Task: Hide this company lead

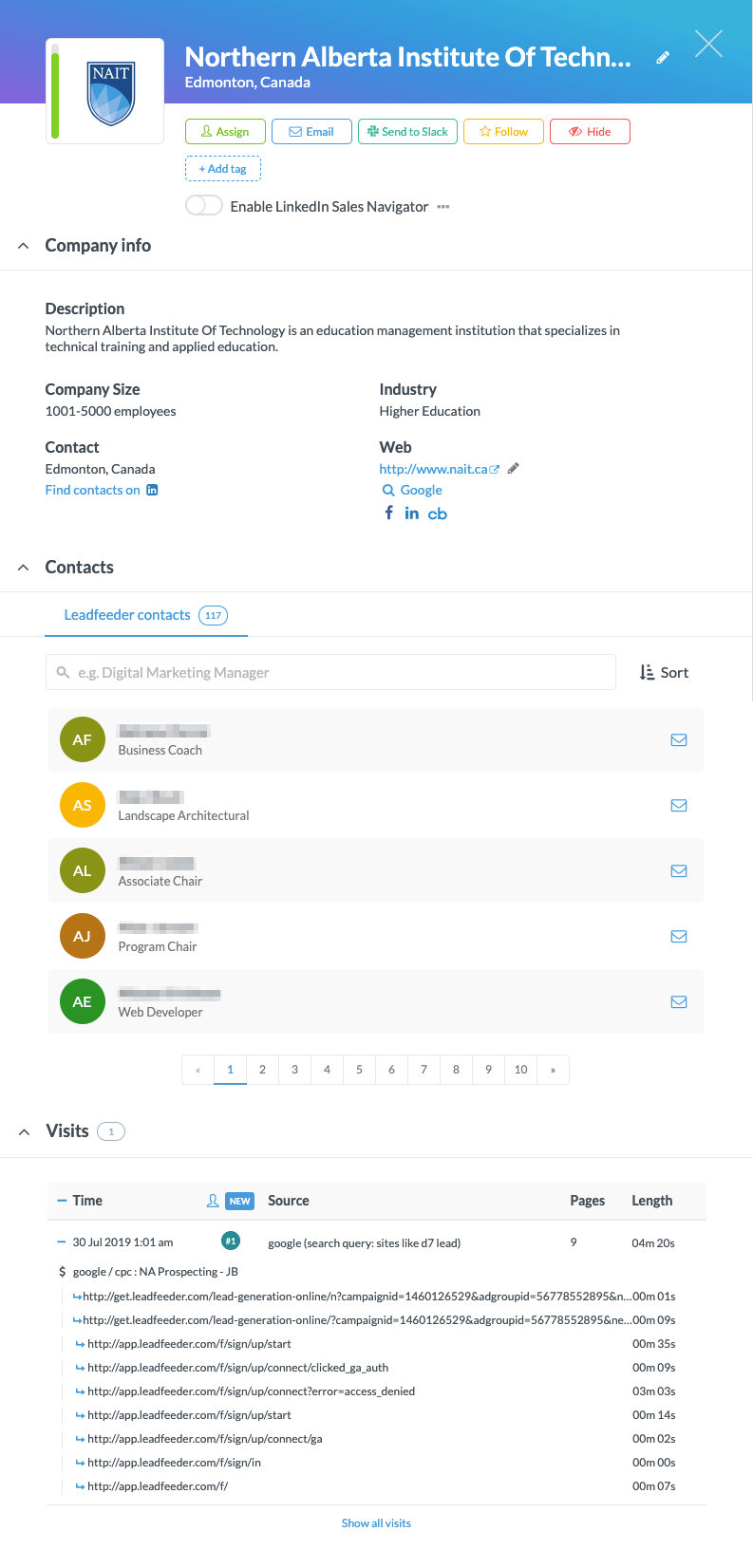Action: 590,131
